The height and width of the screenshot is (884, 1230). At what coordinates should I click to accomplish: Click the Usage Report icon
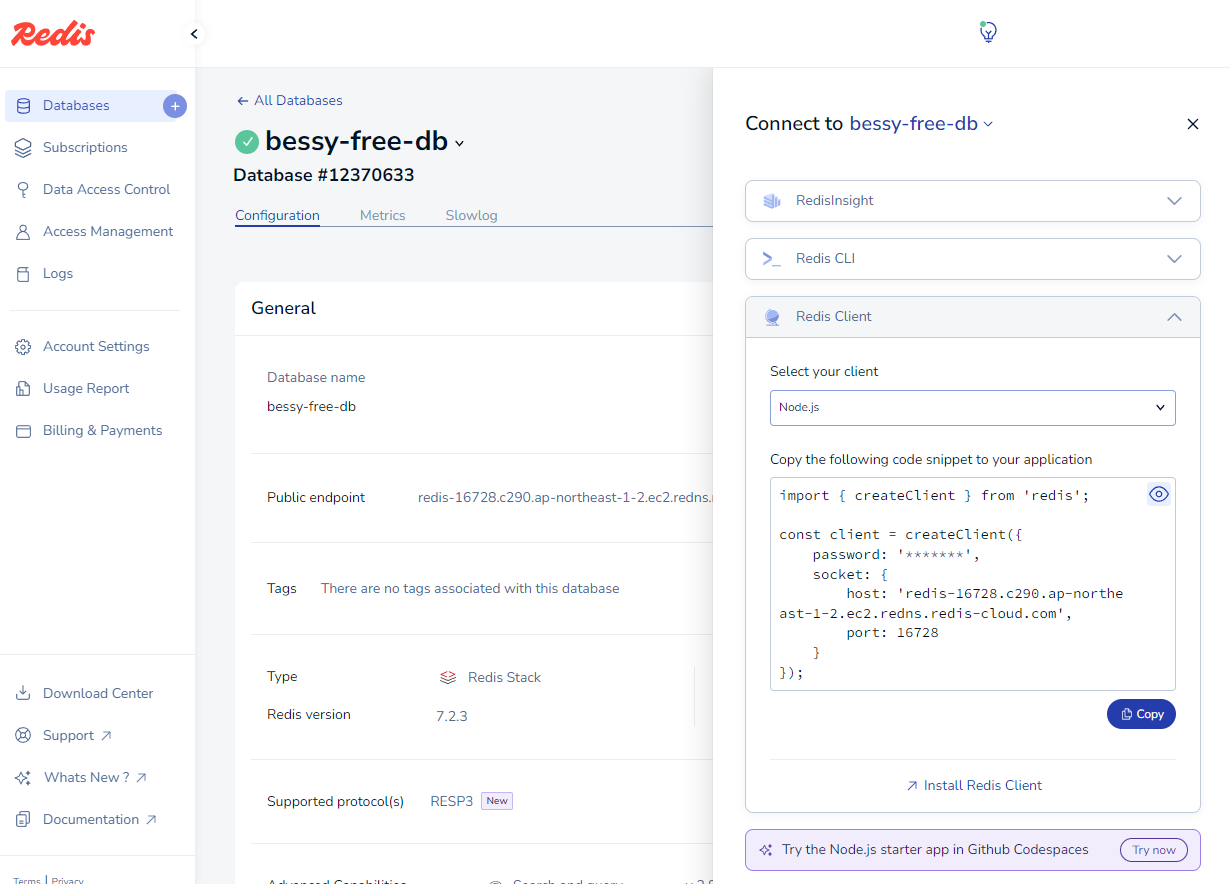pos(23,388)
